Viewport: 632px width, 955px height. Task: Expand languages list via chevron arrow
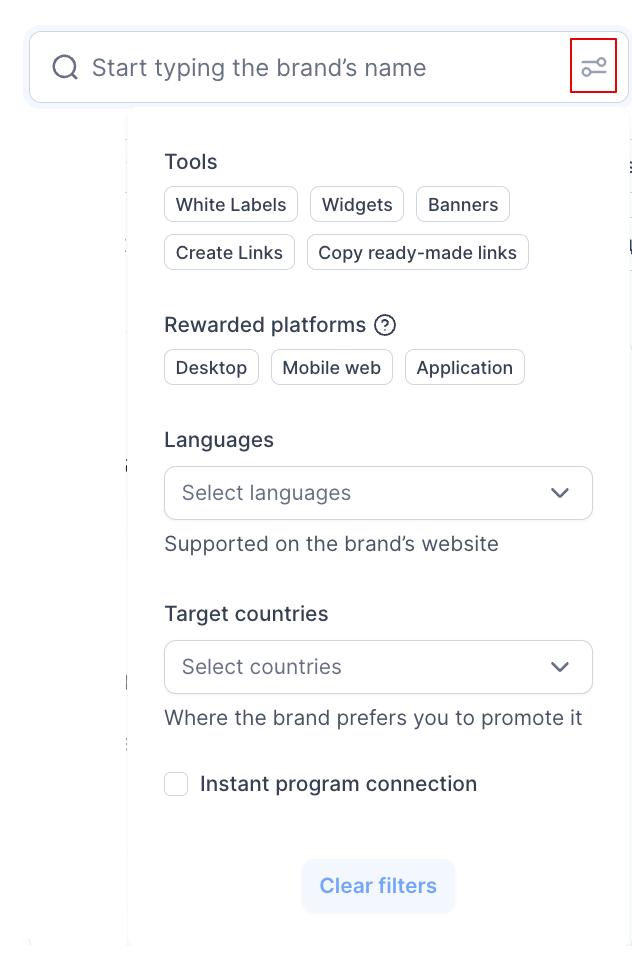560,493
